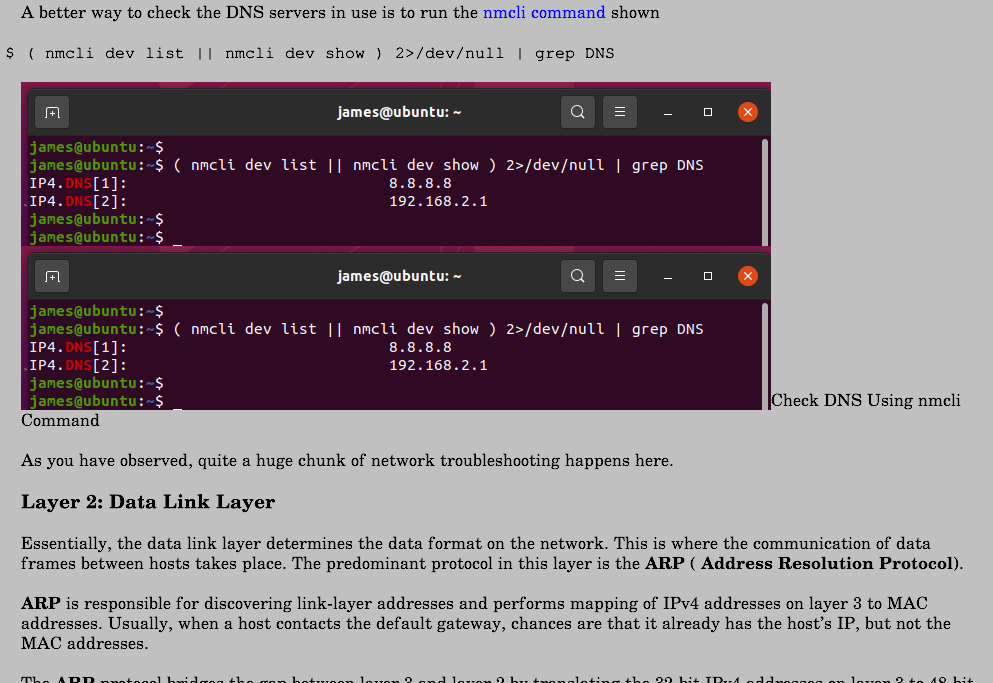Click hamburger menu in lower terminal image

[x=620, y=276]
